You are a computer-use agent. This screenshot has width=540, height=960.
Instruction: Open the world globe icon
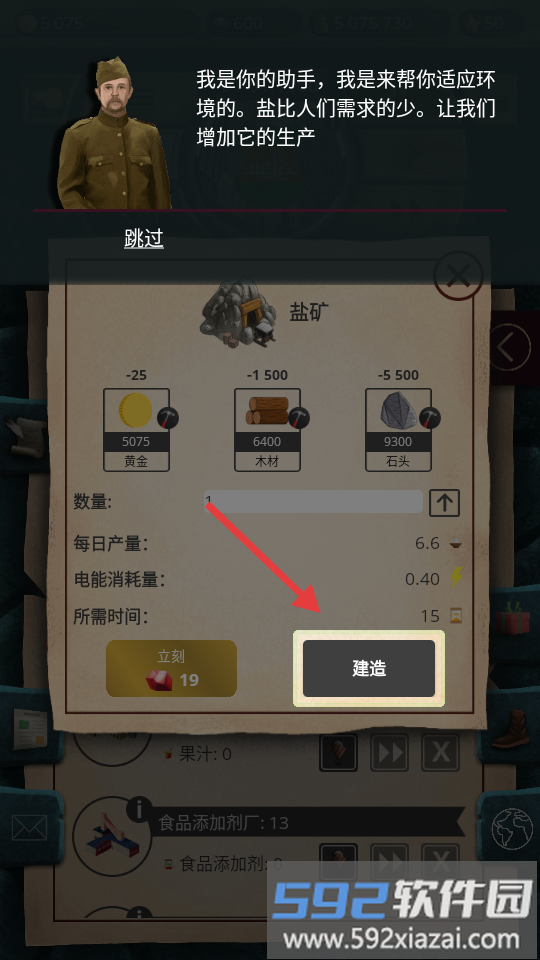[x=511, y=828]
